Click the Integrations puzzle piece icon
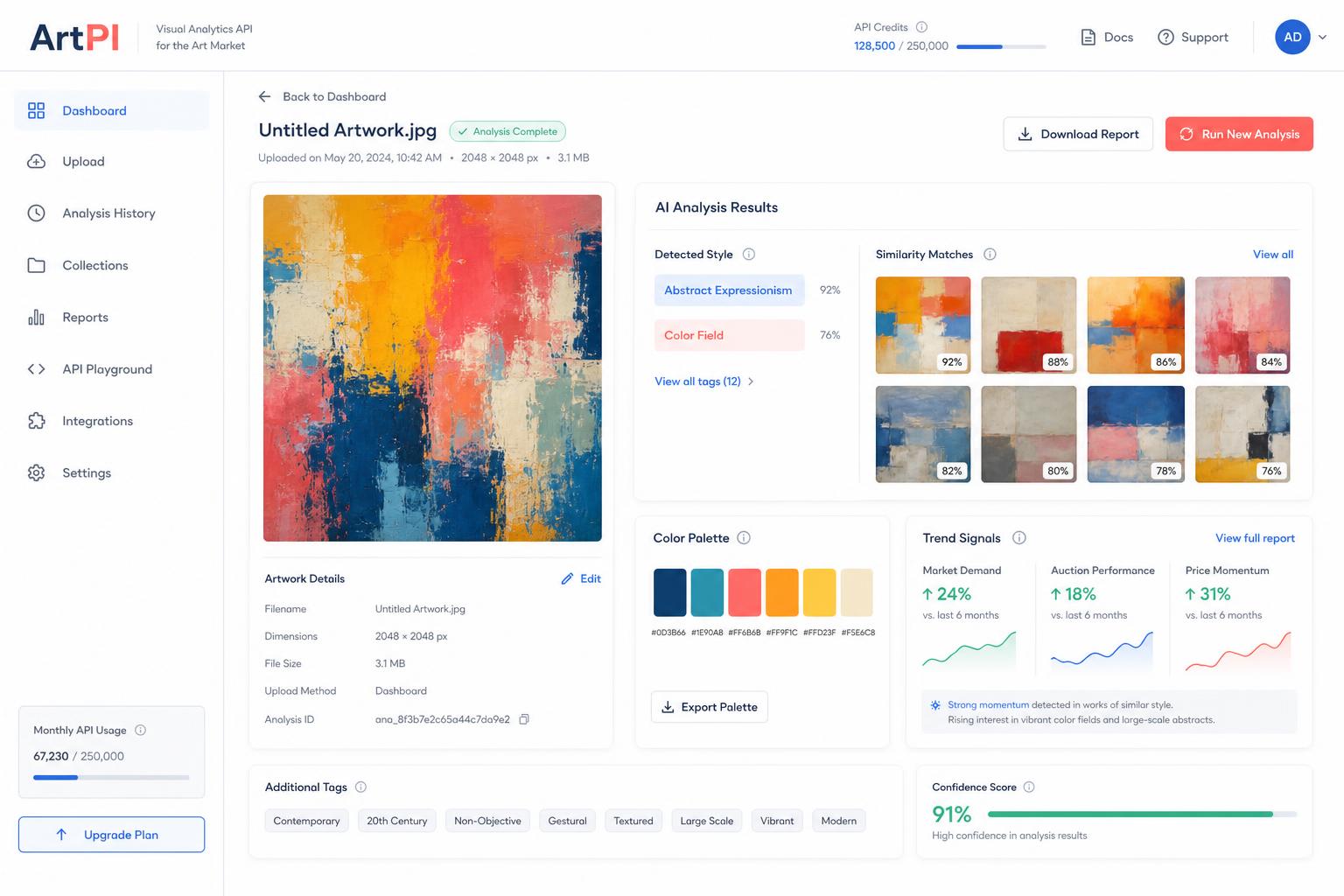1344x896 pixels. click(36, 421)
